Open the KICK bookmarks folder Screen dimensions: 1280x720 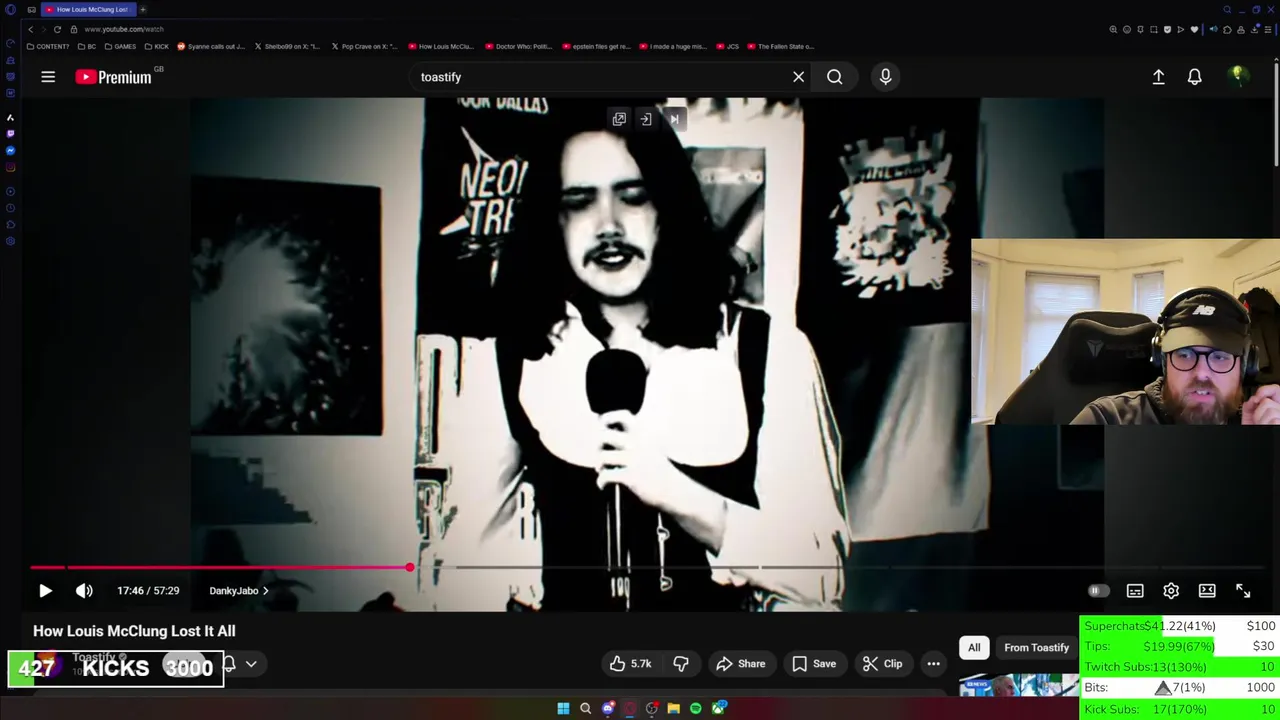pos(158,46)
